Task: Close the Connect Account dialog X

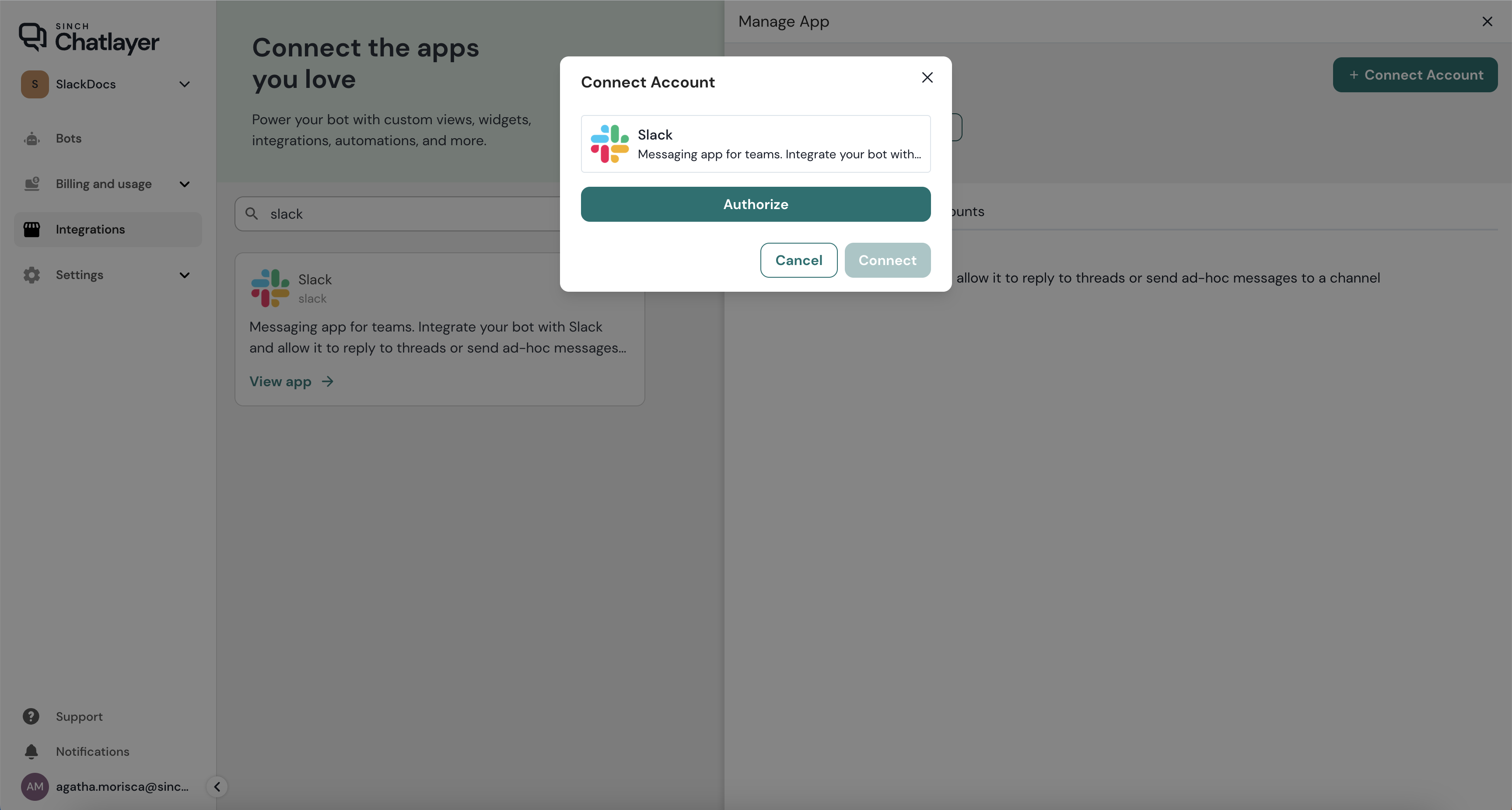Action: [927, 77]
